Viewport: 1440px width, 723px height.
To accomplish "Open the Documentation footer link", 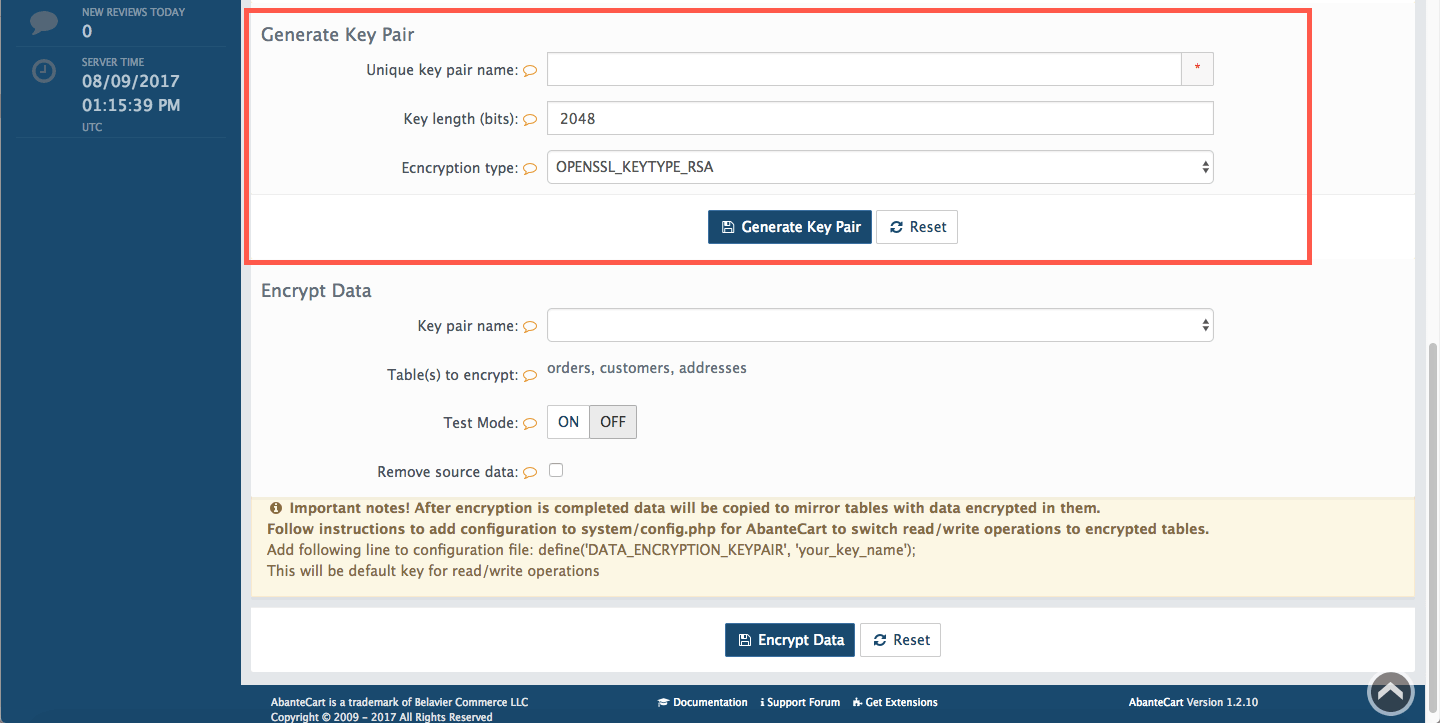I will [702, 702].
